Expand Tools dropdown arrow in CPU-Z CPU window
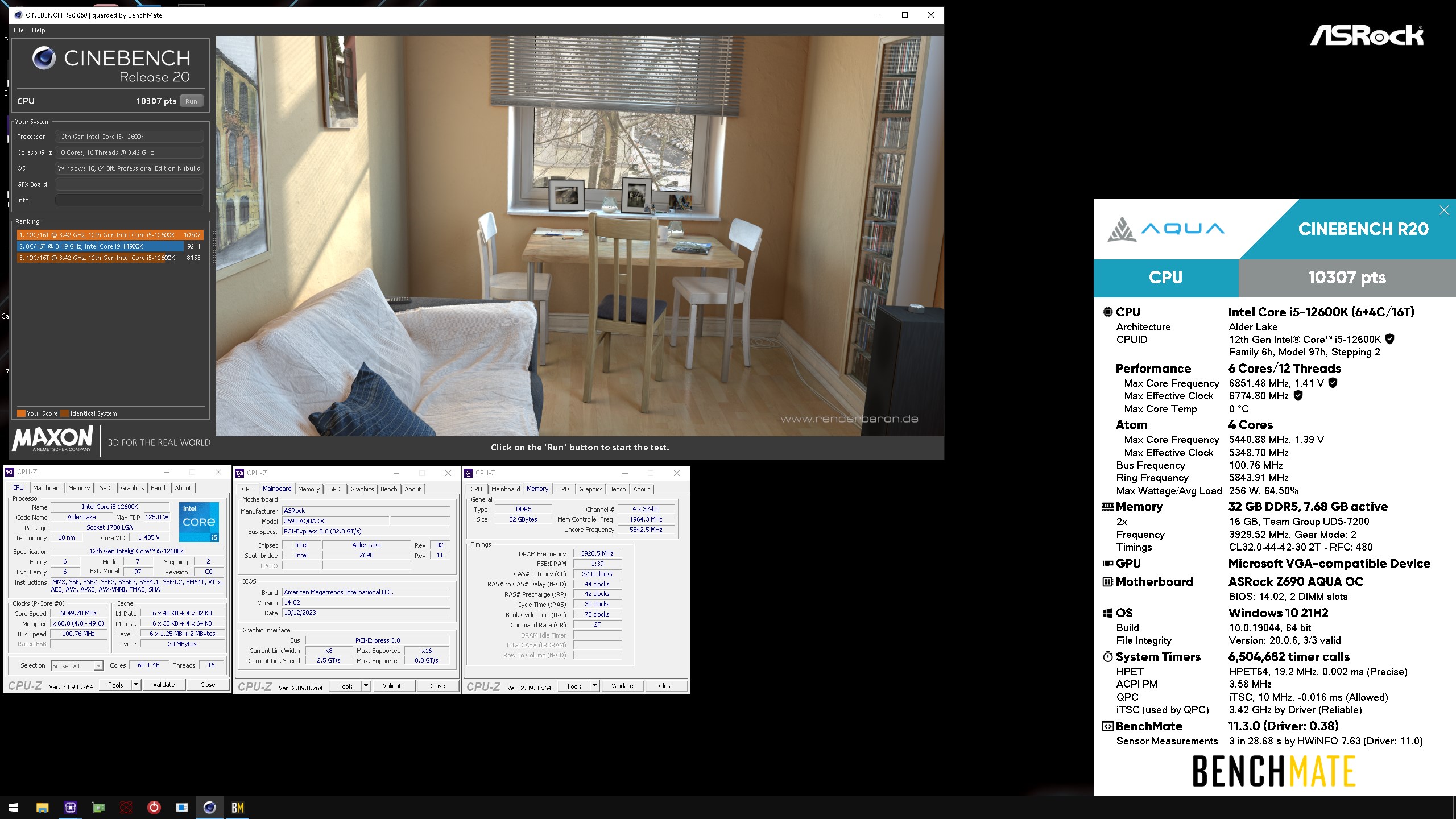1456x819 pixels. point(136,685)
